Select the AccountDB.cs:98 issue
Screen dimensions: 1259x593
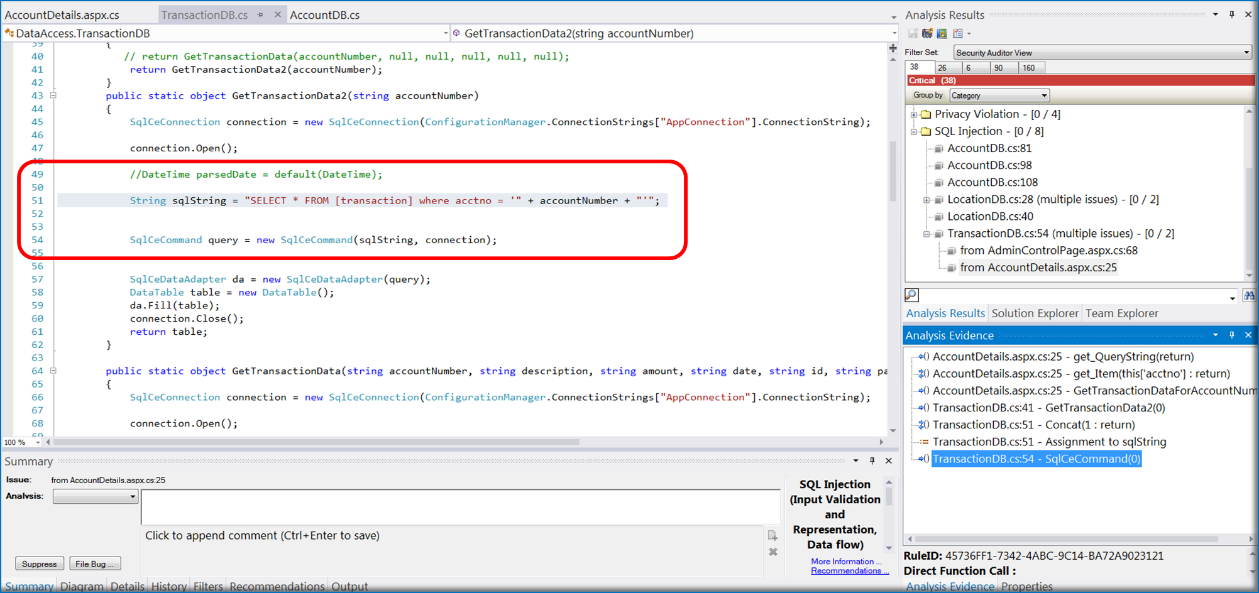point(990,165)
